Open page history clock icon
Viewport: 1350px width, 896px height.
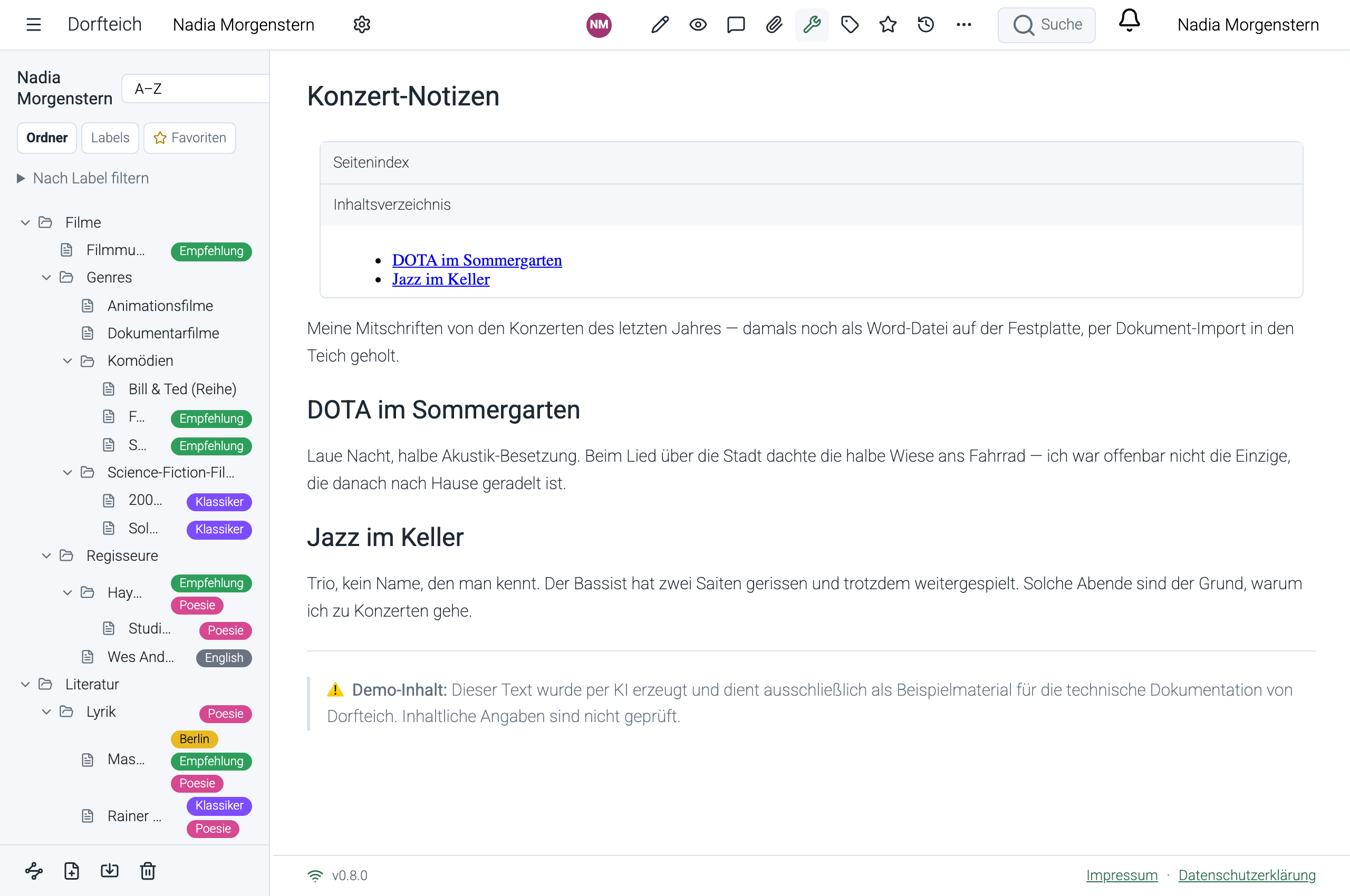pyautogui.click(x=925, y=25)
